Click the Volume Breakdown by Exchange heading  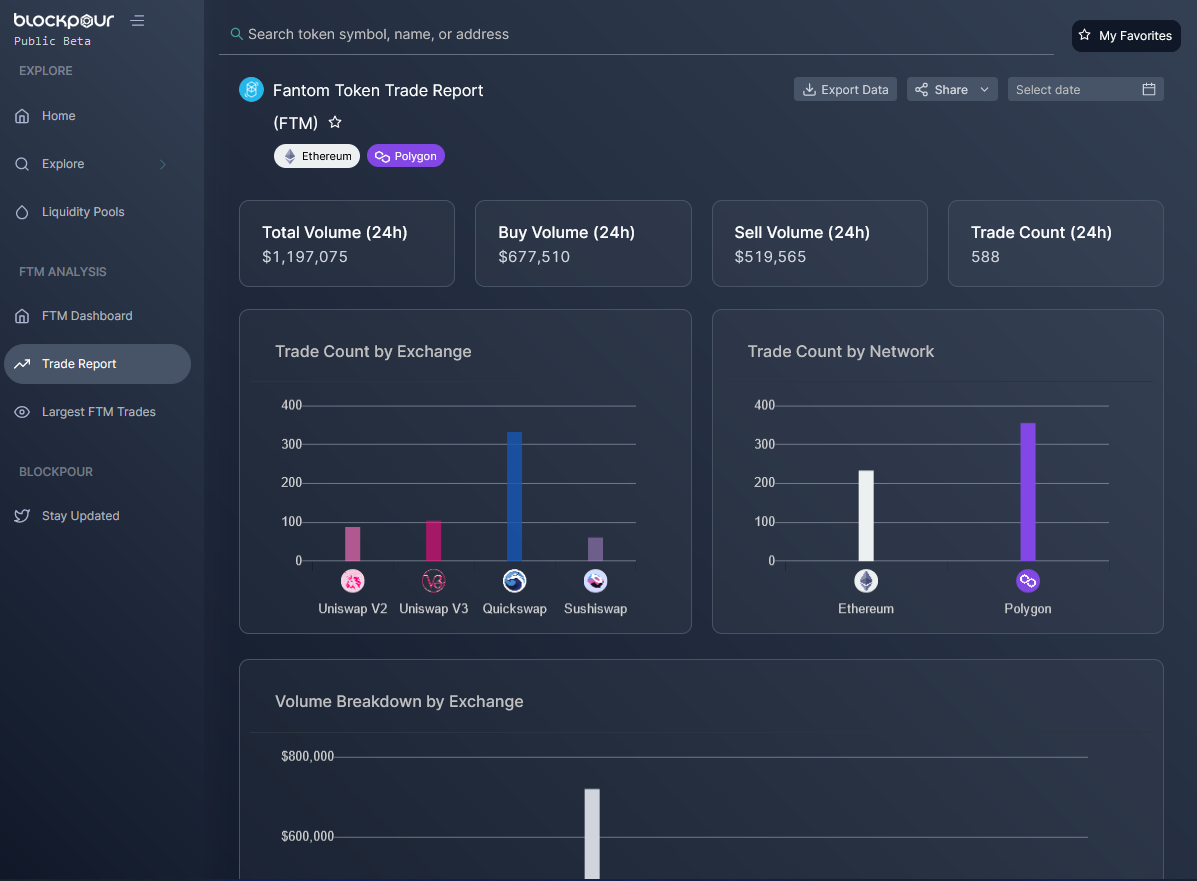click(x=399, y=702)
